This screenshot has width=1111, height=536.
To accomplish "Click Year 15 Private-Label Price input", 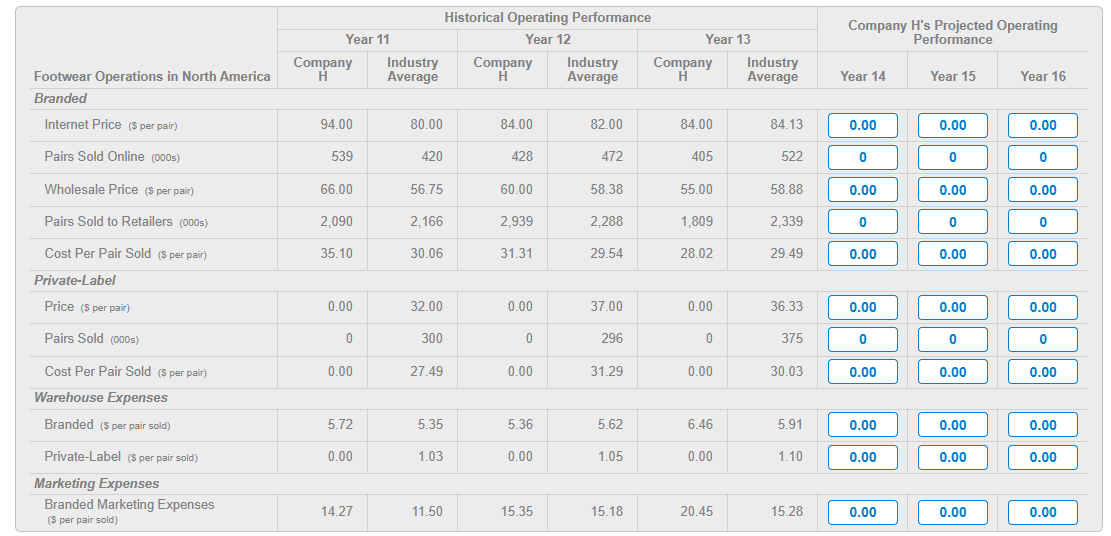I will coord(952,308).
